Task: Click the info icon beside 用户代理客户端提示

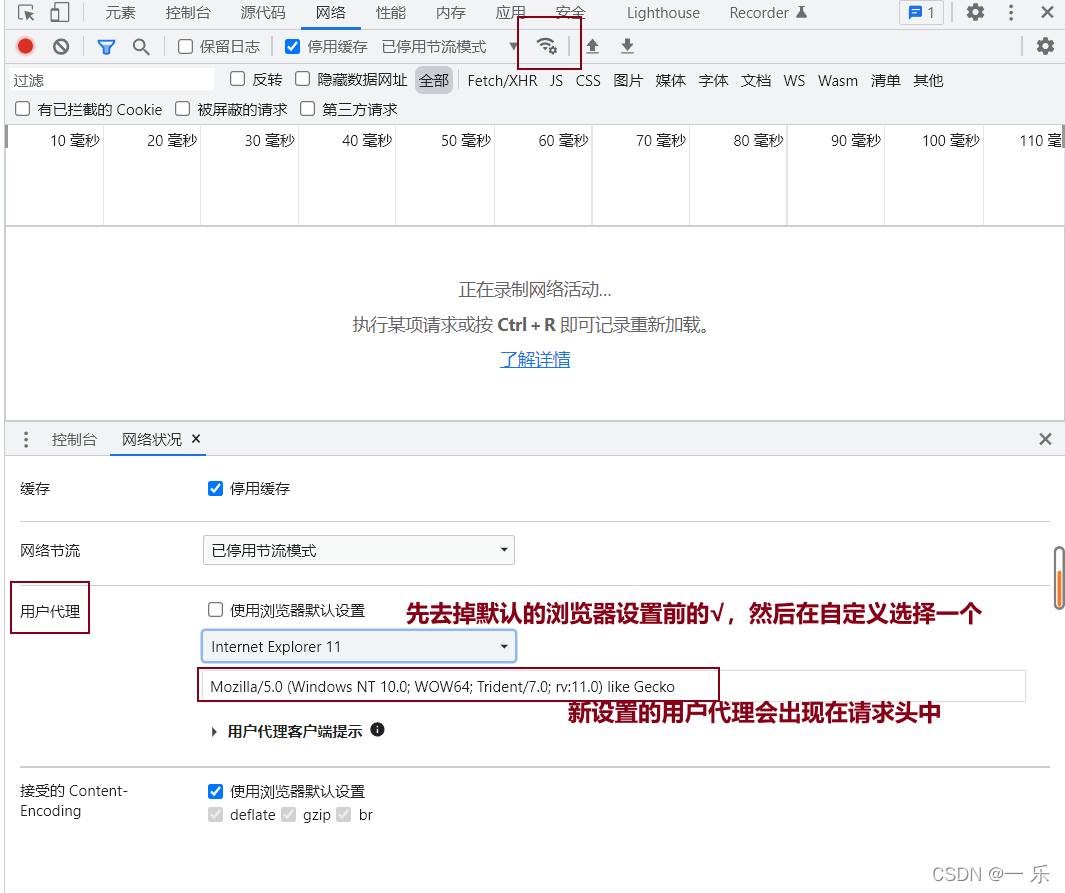Action: click(378, 729)
